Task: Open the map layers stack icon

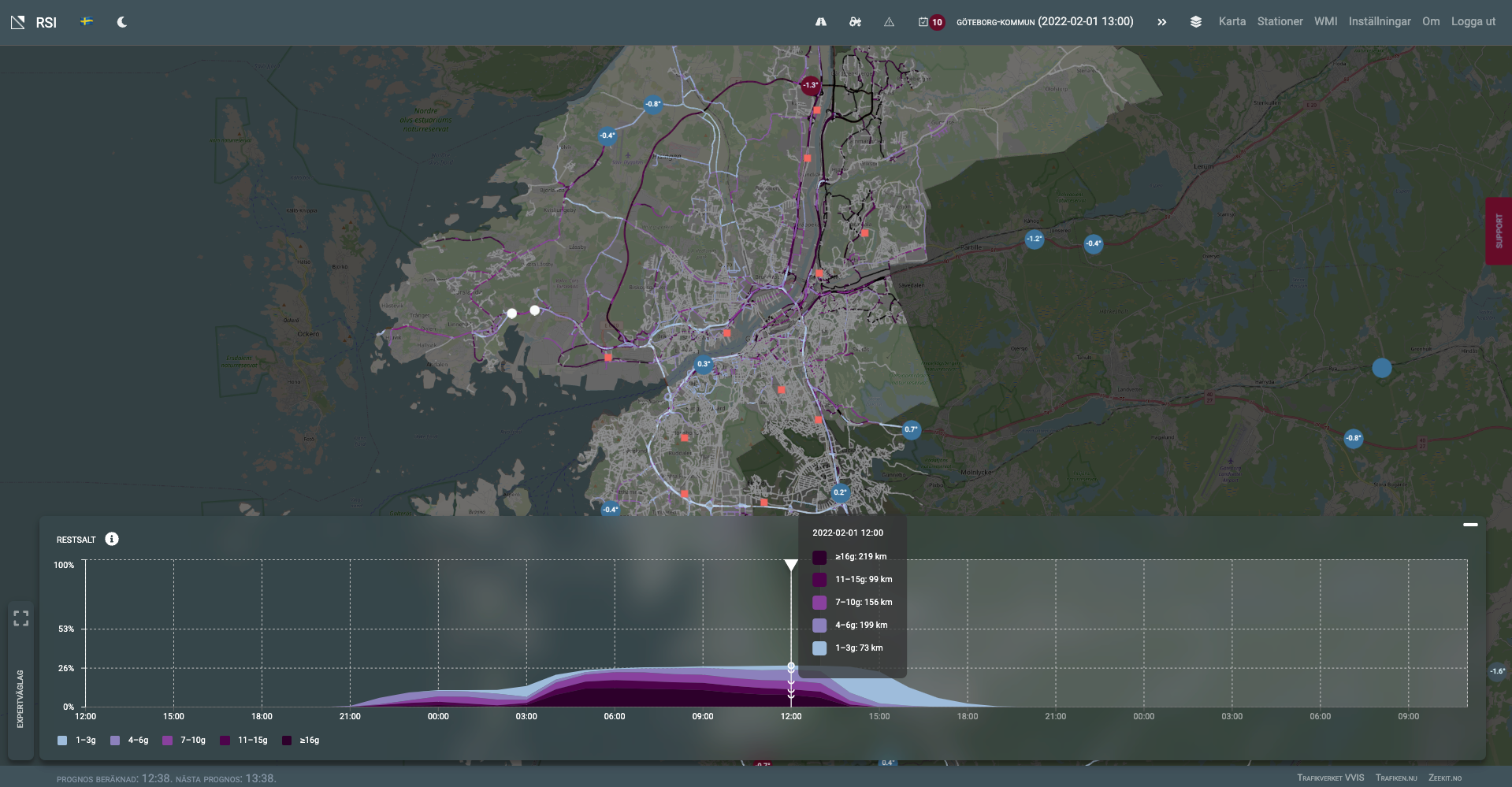Action: (1195, 22)
